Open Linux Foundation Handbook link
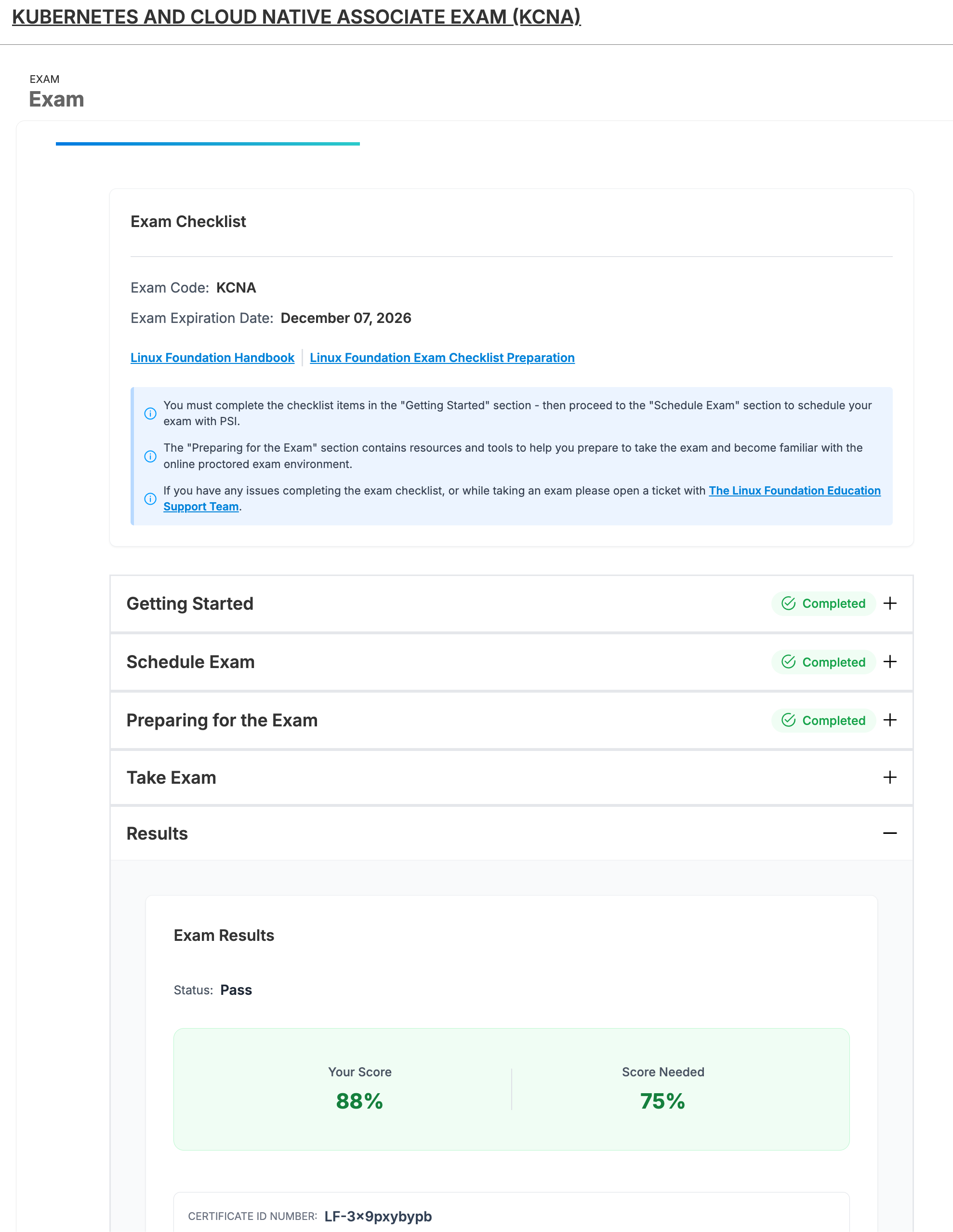This screenshot has height=1232, width=953. (212, 358)
